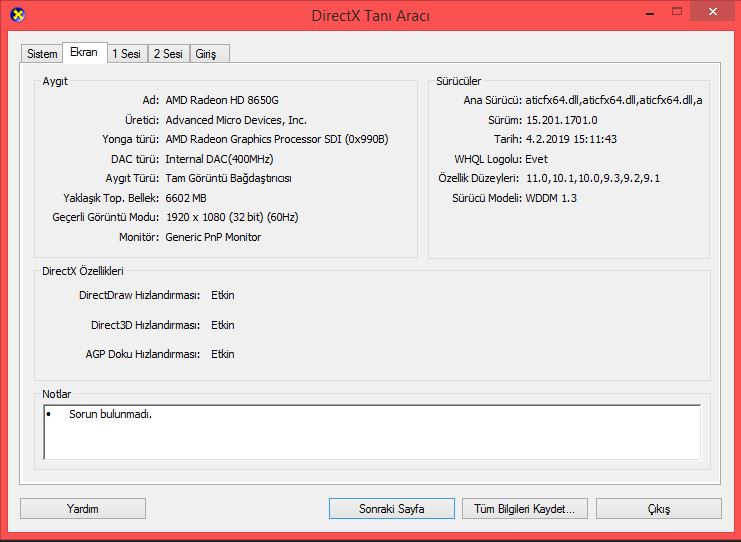Click Etkin next to AGP Doku Hızlandırması
Image resolution: width=741 pixels, height=542 pixels.
coord(223,354)
